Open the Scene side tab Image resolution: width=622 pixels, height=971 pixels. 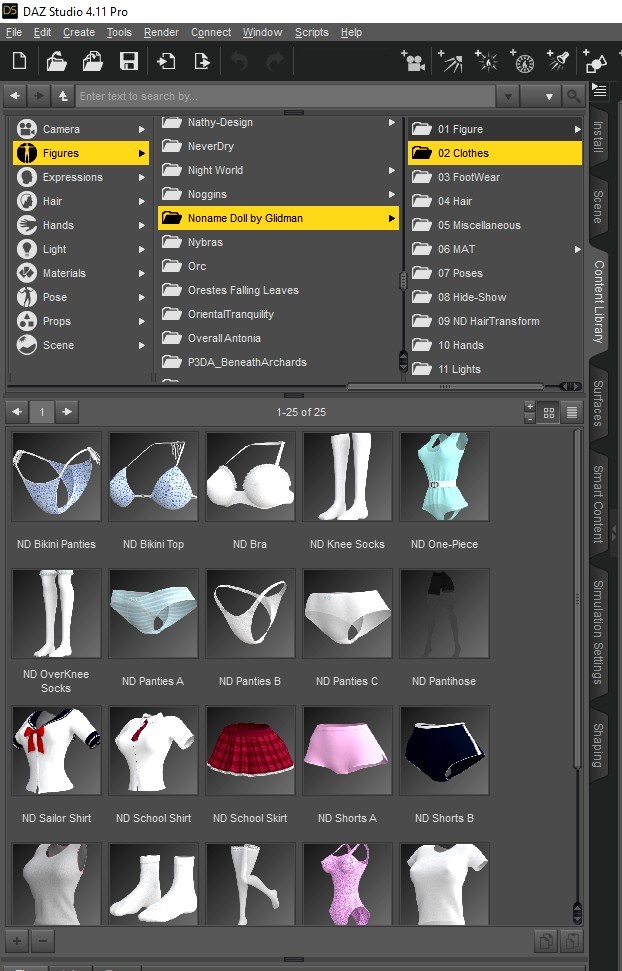tap(598, 207)
